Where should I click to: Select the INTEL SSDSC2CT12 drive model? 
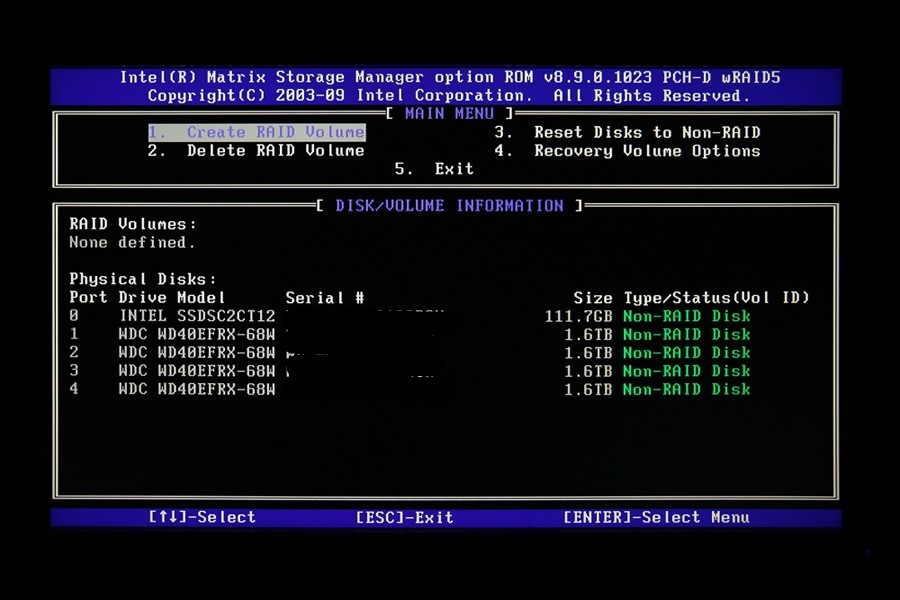point(197,316)
